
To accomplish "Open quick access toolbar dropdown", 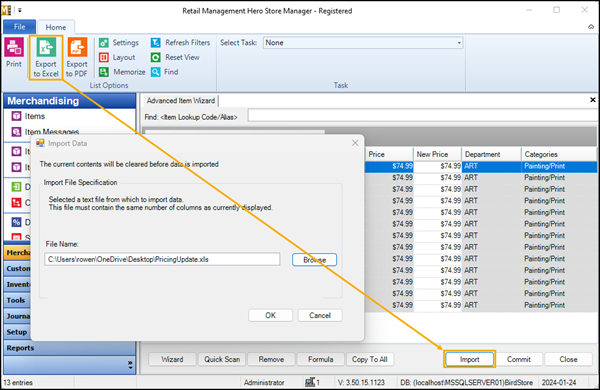I will tap(20, 10).
